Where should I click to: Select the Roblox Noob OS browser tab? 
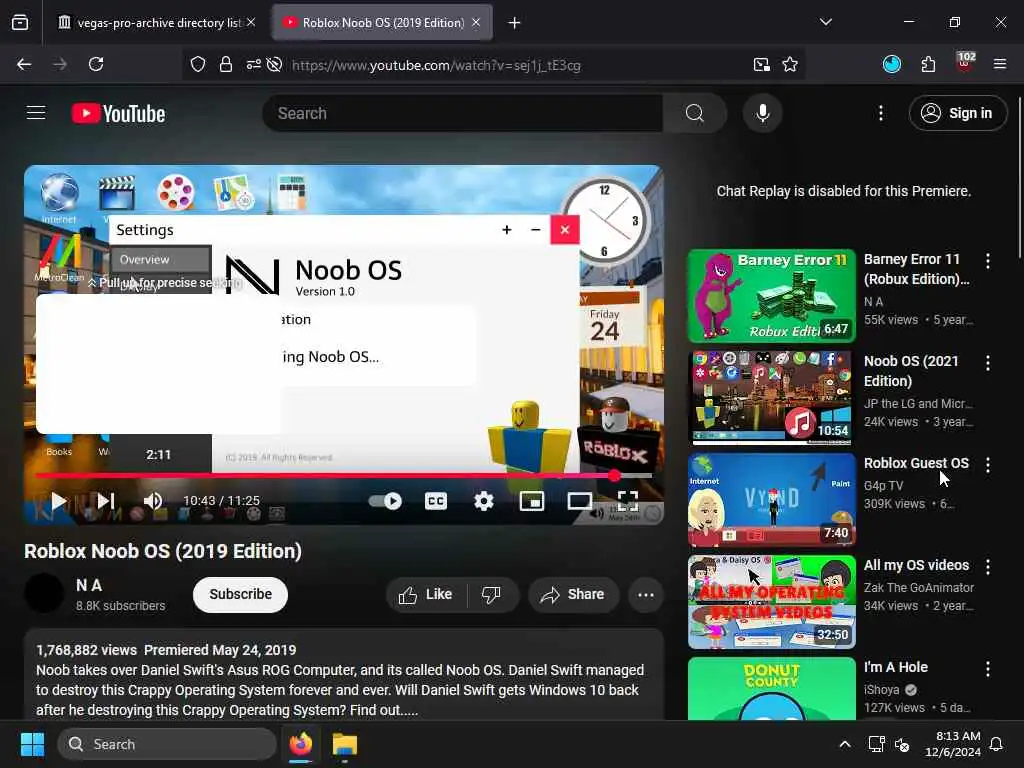pos(382,22)
